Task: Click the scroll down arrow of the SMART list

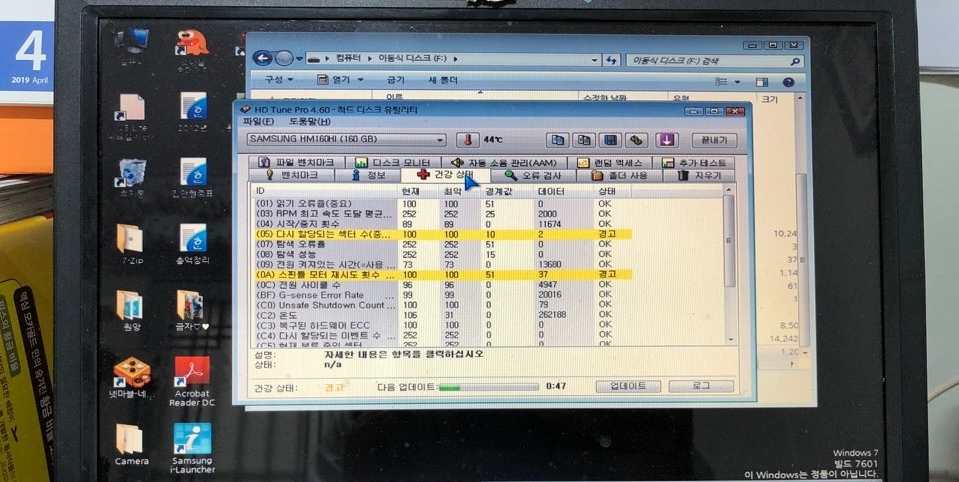Action: click(x=729, y=338)
